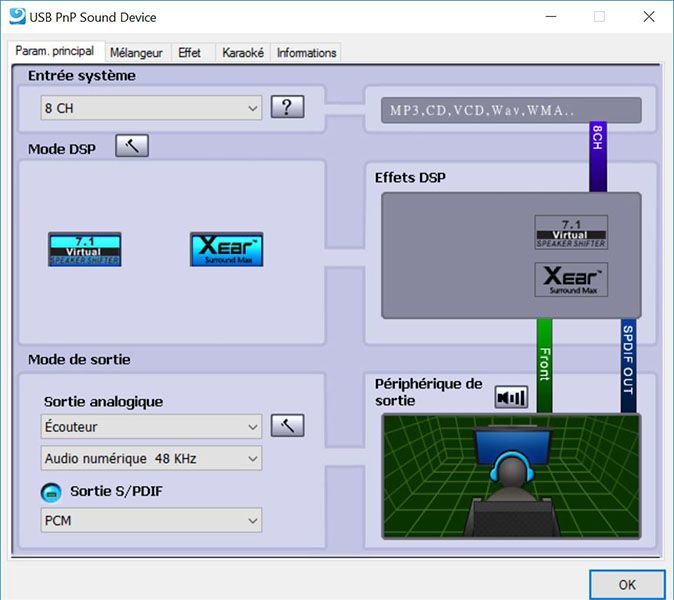674x600 pixels.
Task: Click gray Xear icon in Effets DSP
Action: pyautogui.click(x=571, y=279)
